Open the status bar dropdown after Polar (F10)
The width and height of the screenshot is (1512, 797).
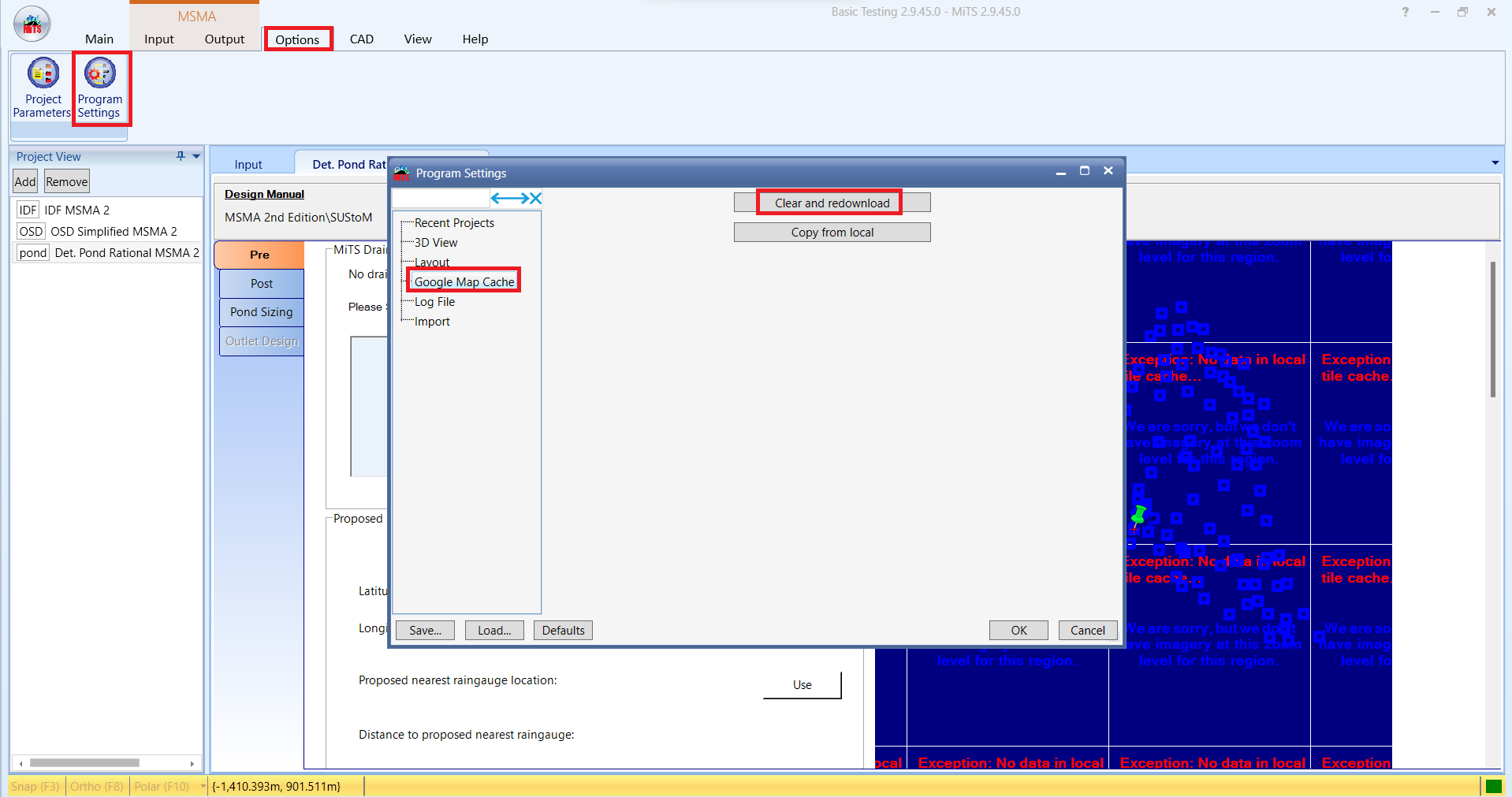[203, 786]
